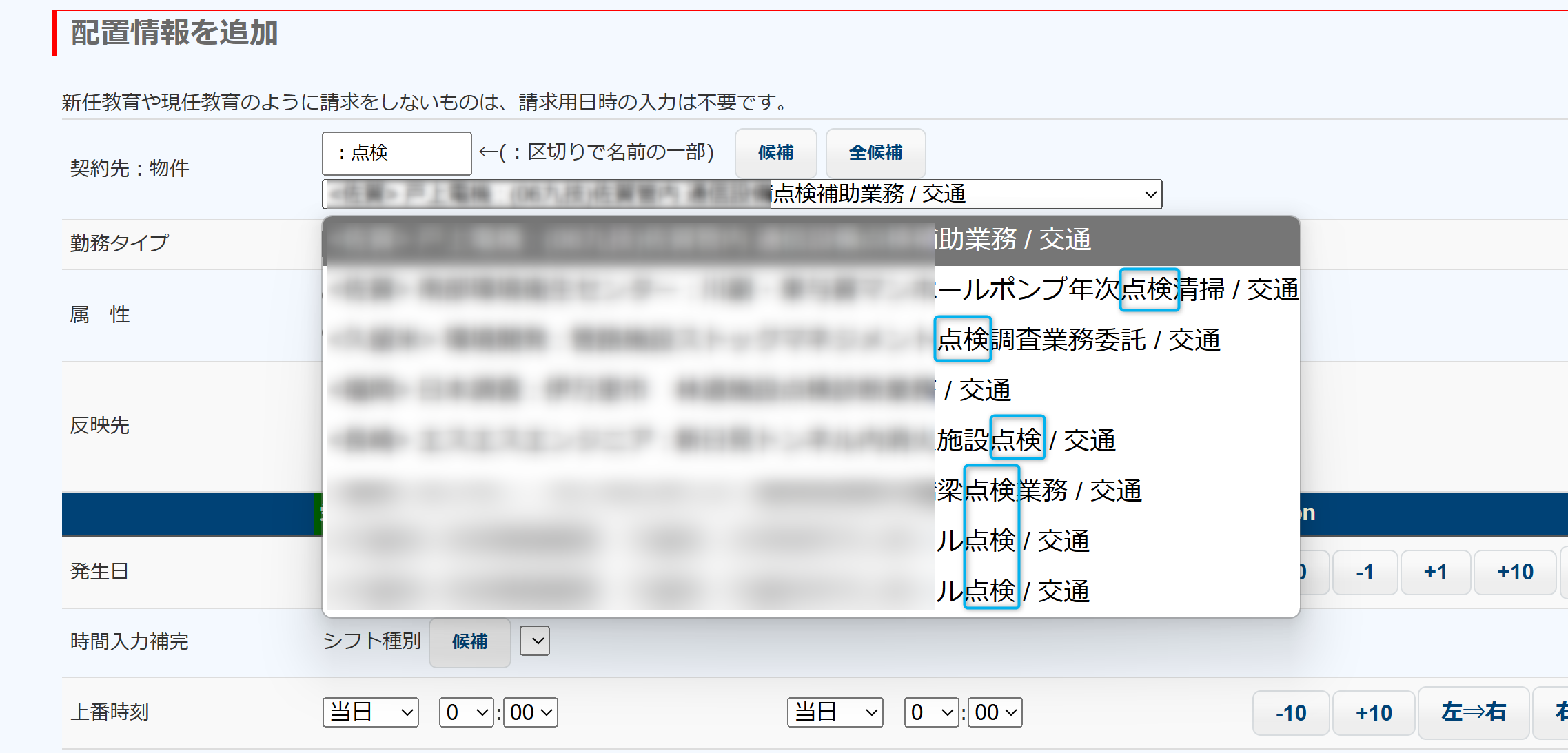Click the 全候補 button
This screenshot has width=1568, height=753.
point(875,152)
